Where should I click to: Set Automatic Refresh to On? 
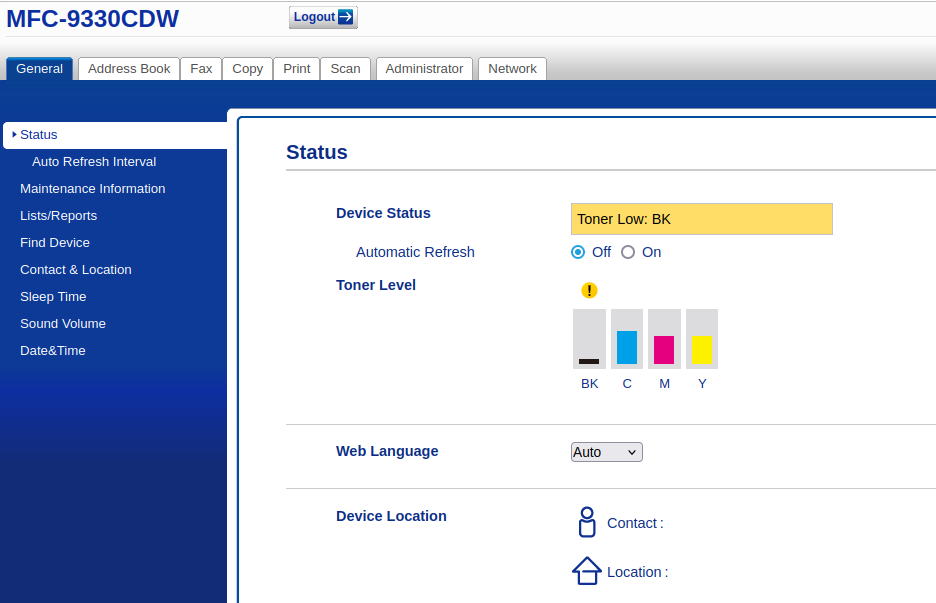click(x=628, y=252)
